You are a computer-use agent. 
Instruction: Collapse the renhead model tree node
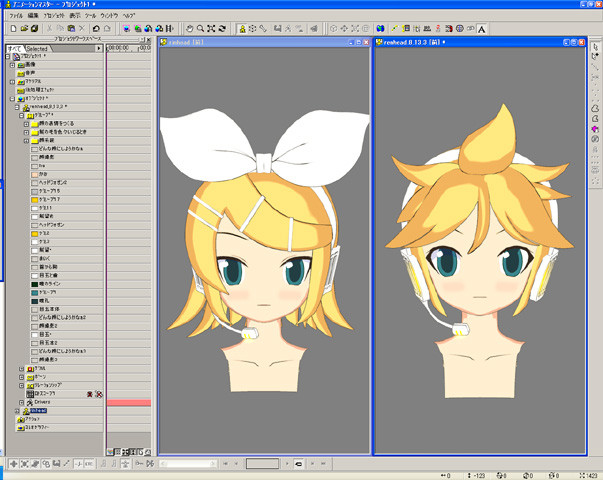click(x=17, y=108)
